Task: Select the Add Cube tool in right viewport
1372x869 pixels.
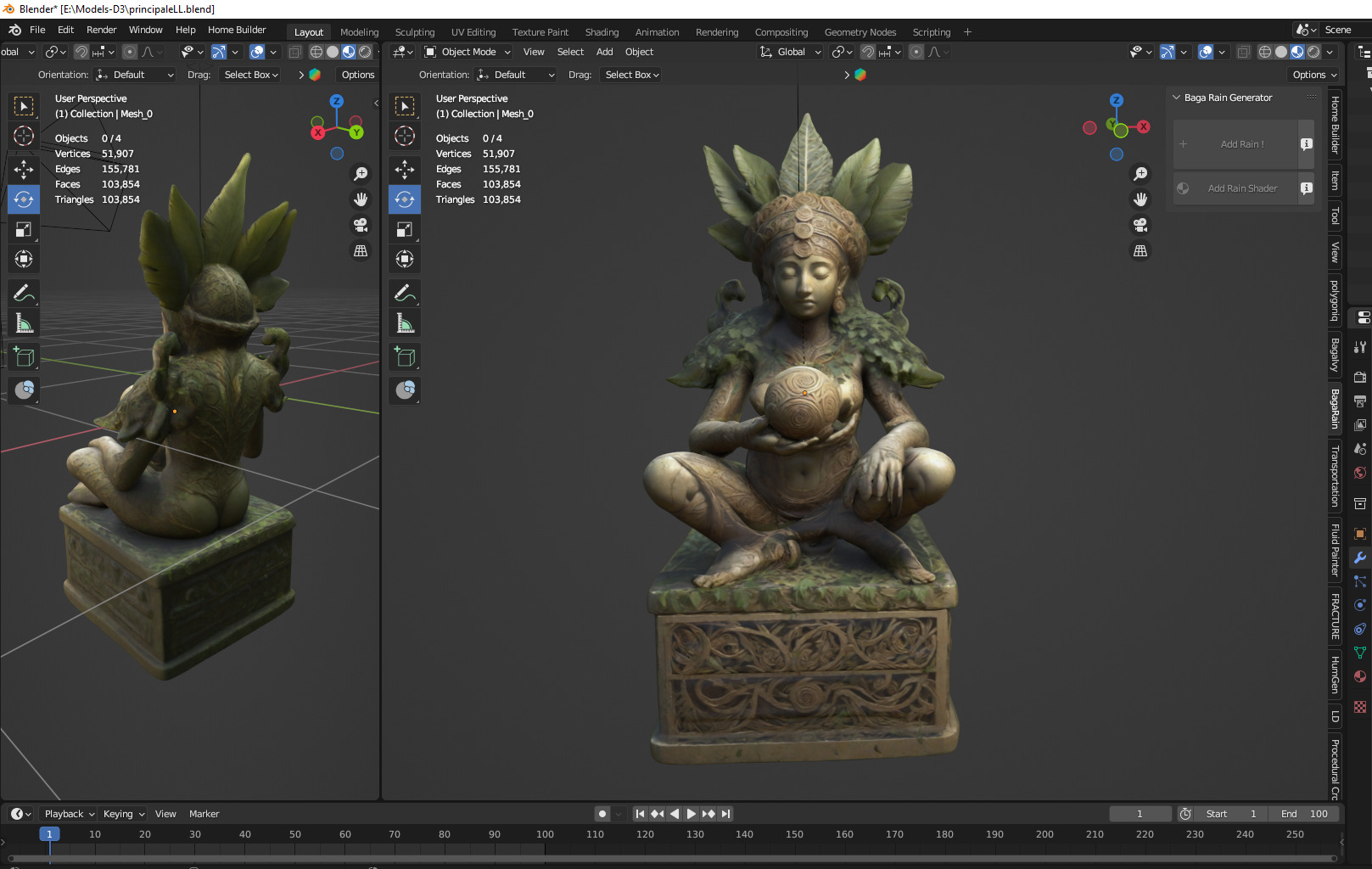Action: coord(405,357)
